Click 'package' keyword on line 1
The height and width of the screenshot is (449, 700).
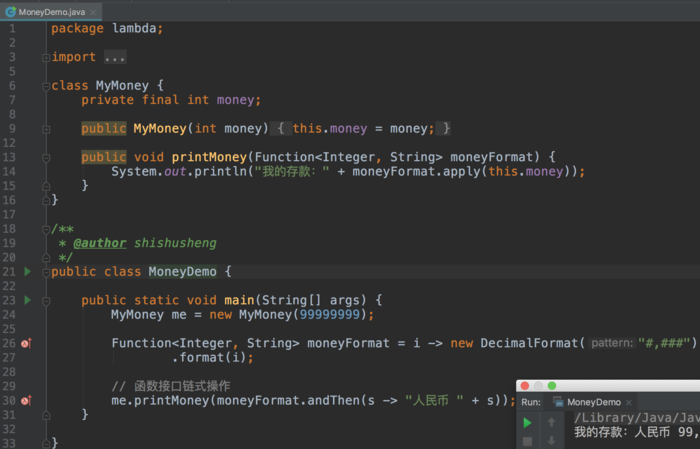tap(77, 29)
